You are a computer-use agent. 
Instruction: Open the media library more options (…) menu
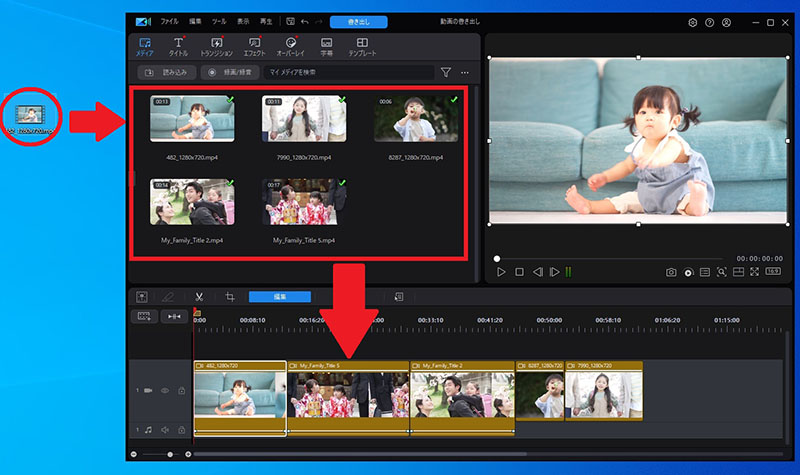465,72
